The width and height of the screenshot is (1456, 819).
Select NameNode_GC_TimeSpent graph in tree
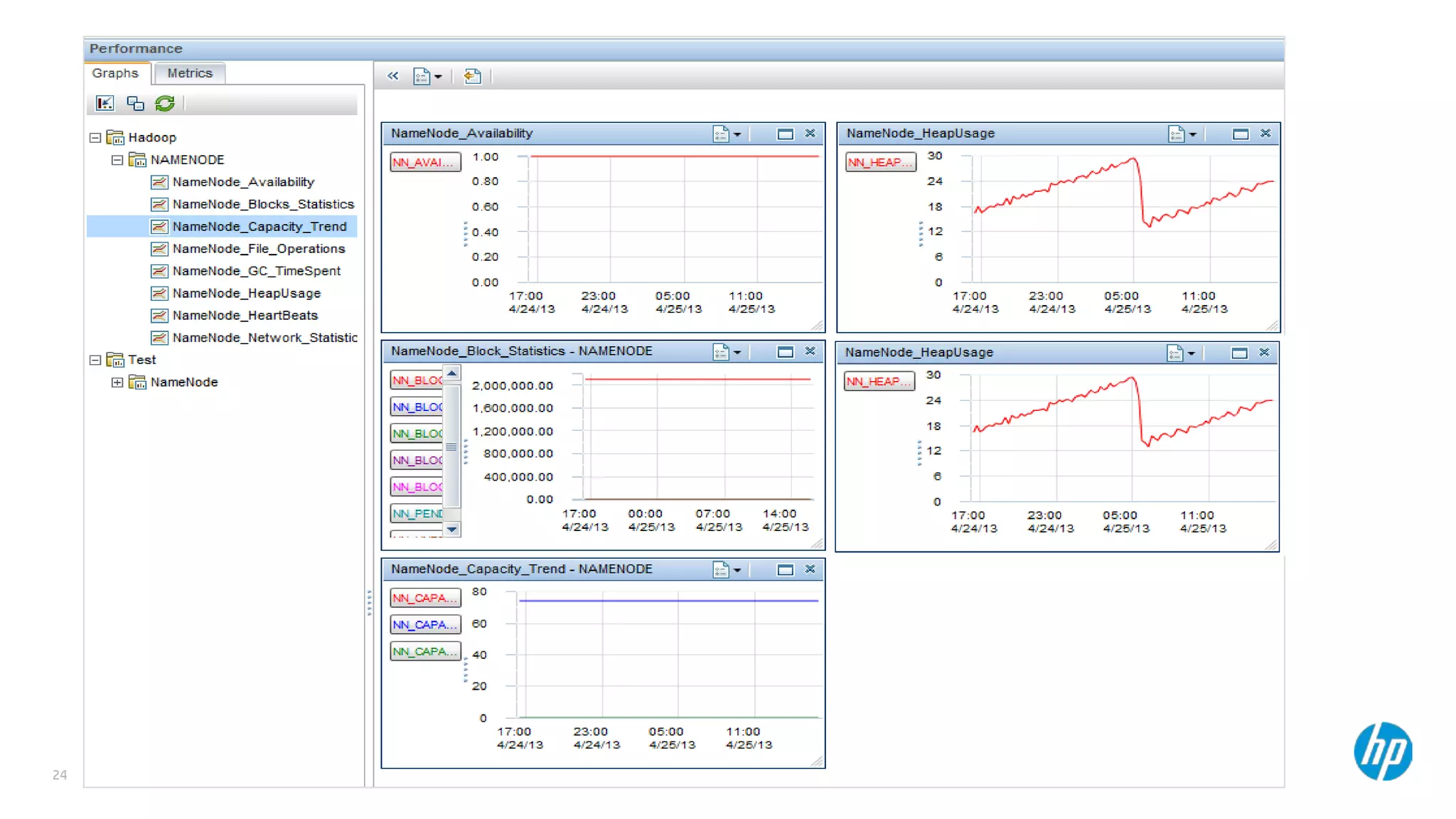tap(256, 271)
